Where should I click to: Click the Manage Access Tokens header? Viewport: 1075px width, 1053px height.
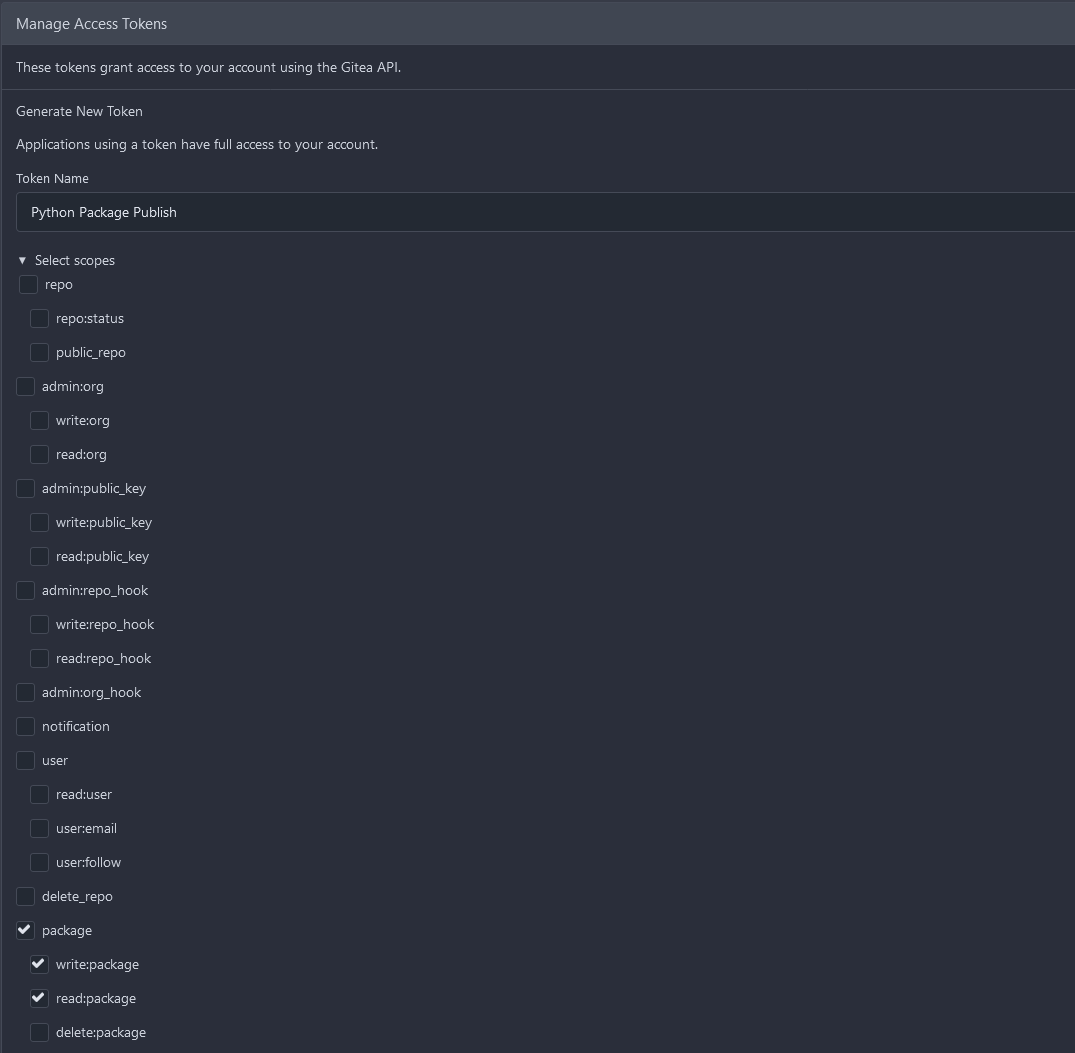coord(92,24)
